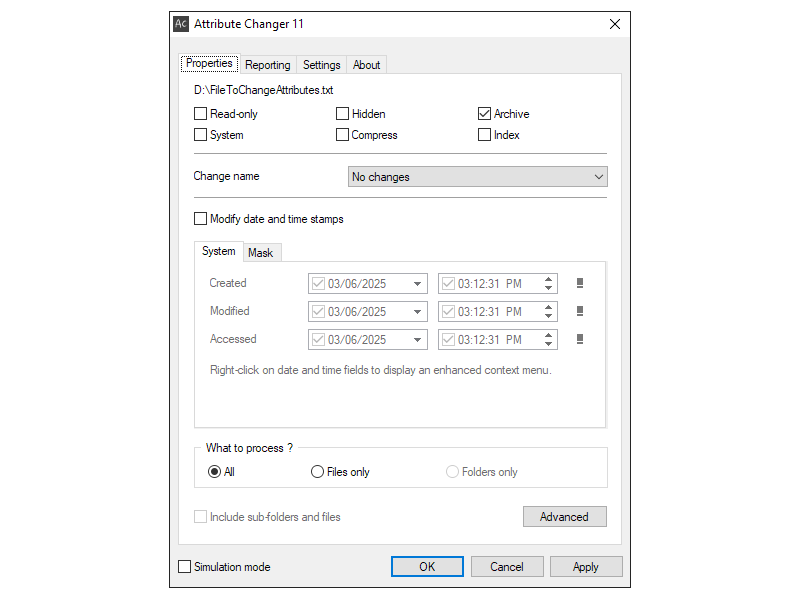Tick the Hidden attribute checkbox
This screenshot has height=600, width=800.
(343, 114)
